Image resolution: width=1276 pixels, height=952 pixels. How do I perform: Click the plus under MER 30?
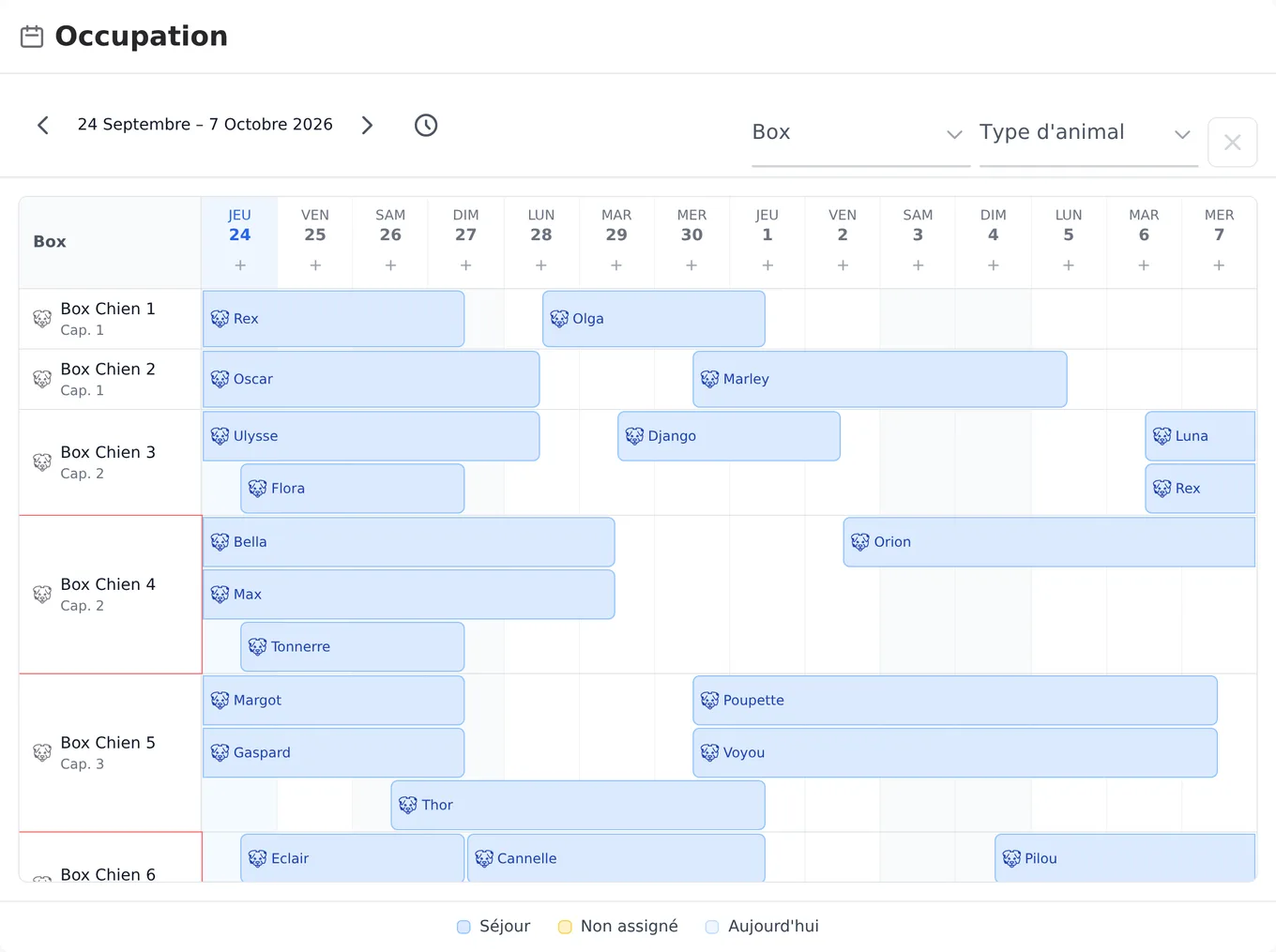coord(691,265)
